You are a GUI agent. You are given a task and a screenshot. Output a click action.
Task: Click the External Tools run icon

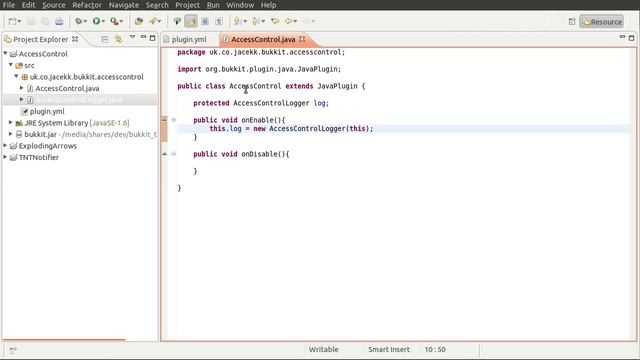pos(114,21)
